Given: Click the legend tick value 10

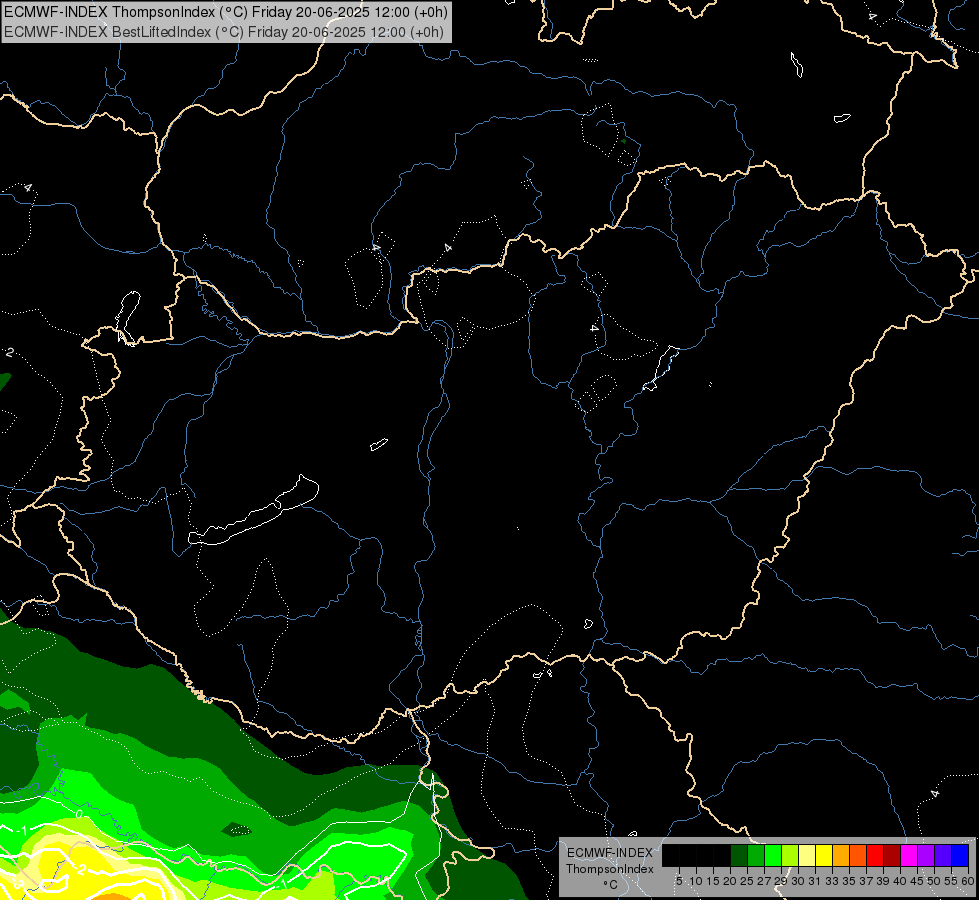Looking at the screenshot, I should point(696,881).
